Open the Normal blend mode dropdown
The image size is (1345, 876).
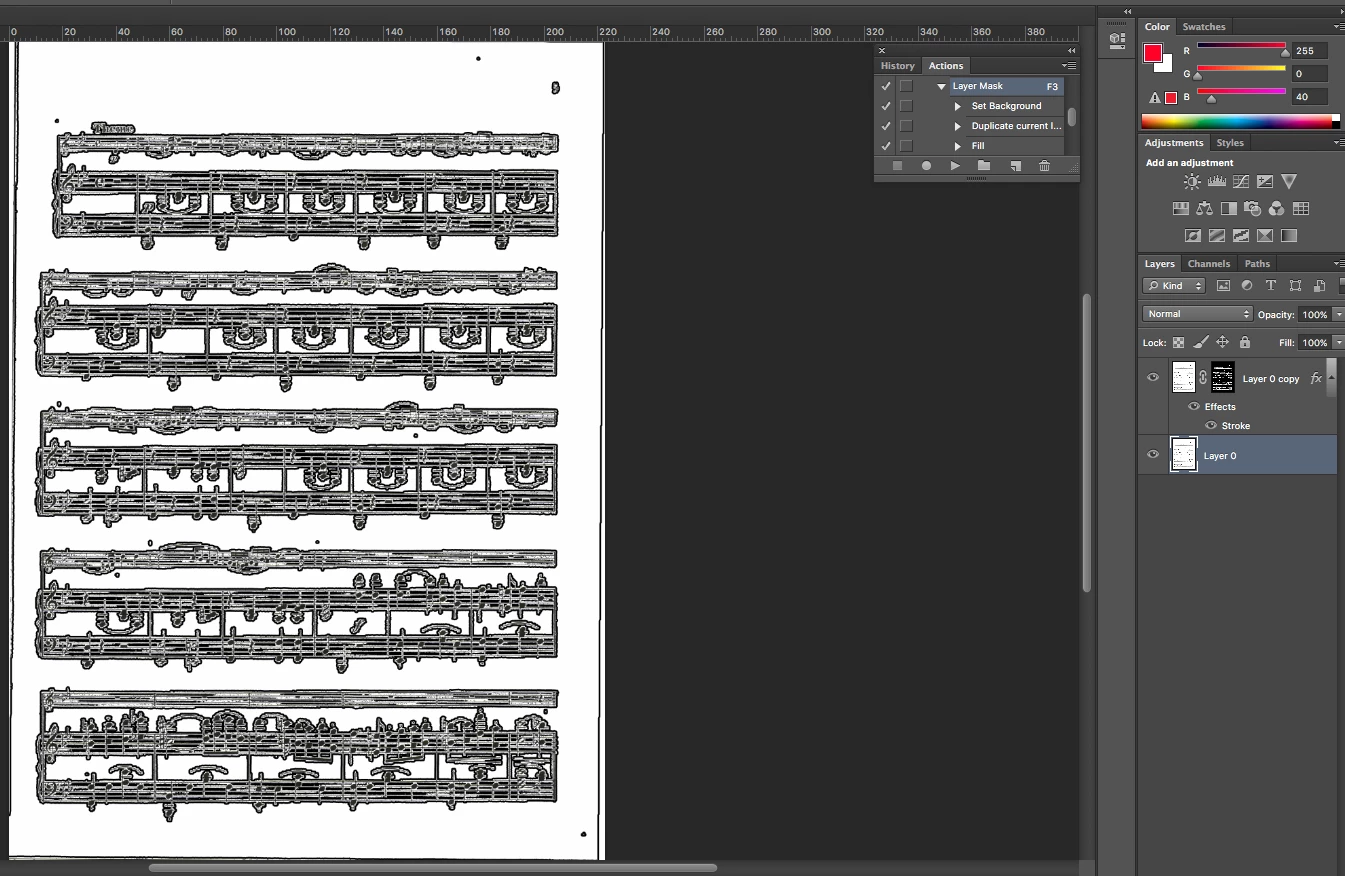(1197, 314)
